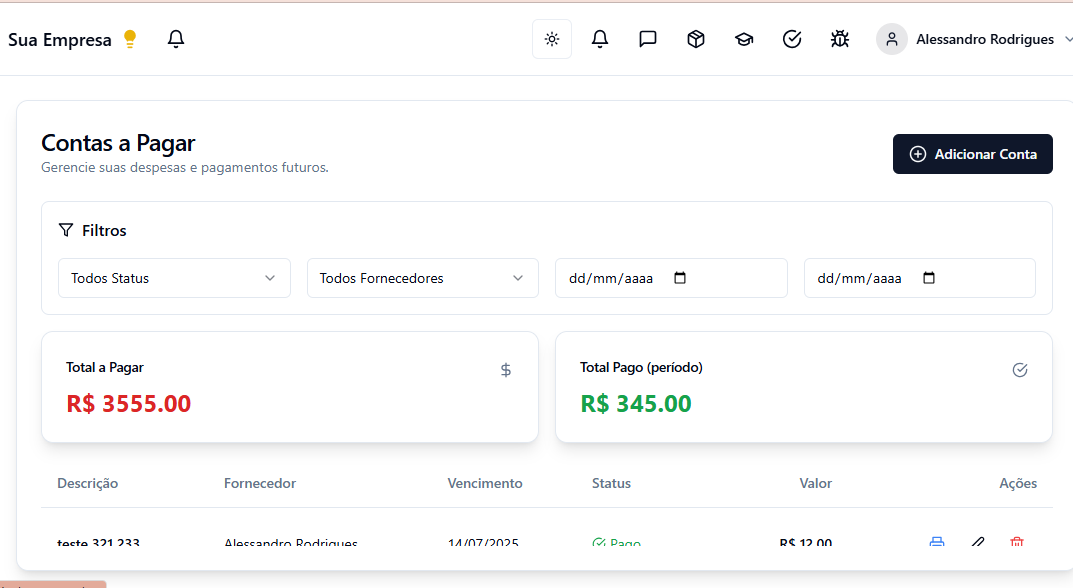The height and width of the screenshot is (588, 1073).
Task: Open the chat messages icon
Action: pos(648,39)
